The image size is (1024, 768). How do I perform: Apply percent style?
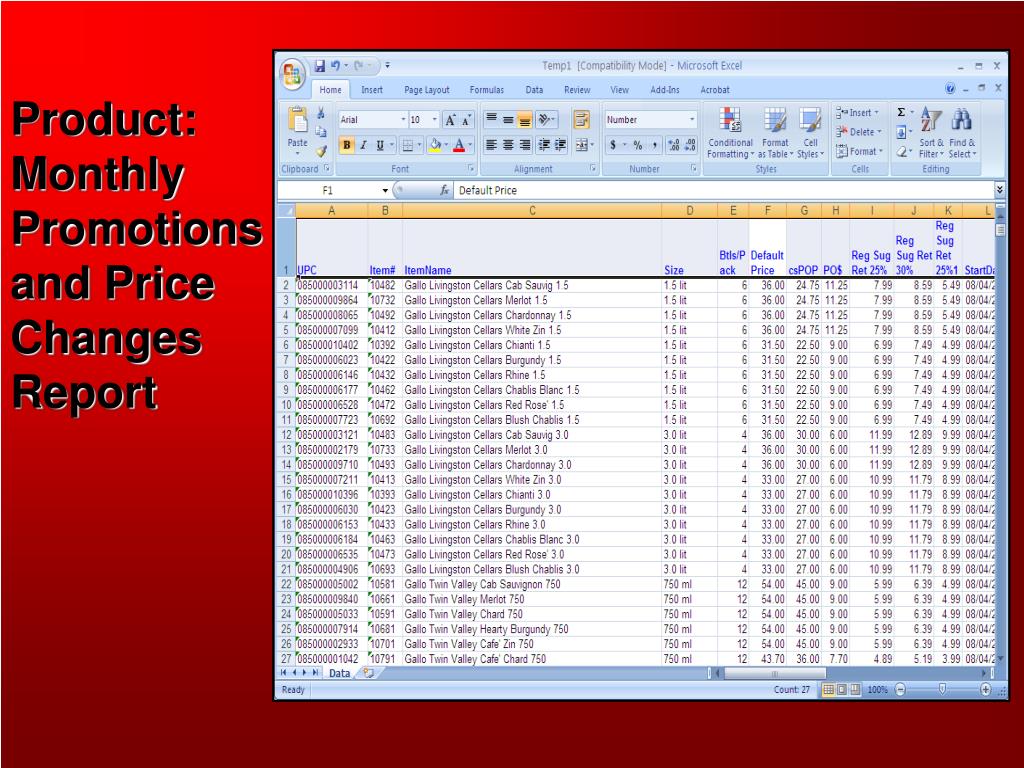(637, 145)
